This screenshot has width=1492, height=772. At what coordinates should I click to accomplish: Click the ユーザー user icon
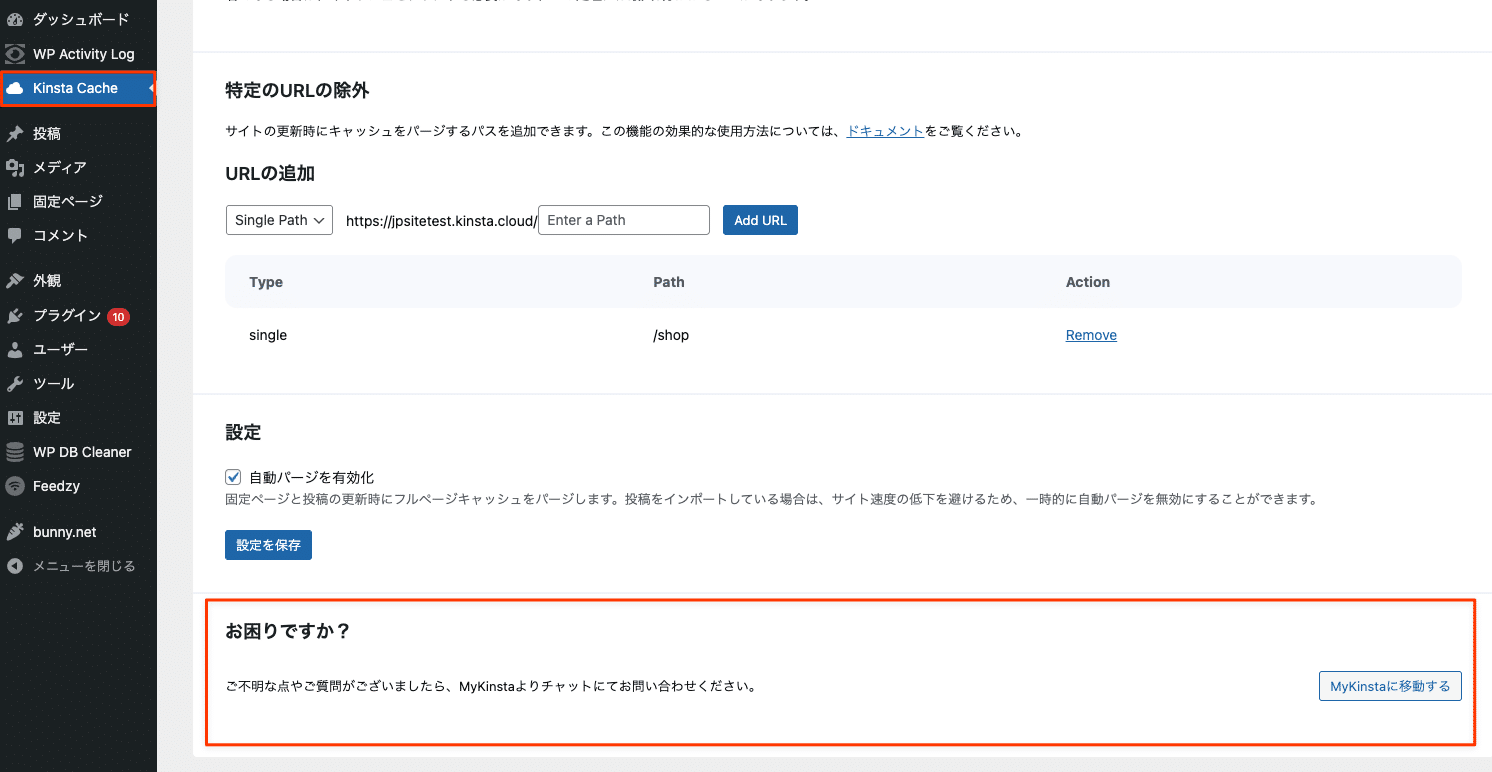[x=13, y=349]
